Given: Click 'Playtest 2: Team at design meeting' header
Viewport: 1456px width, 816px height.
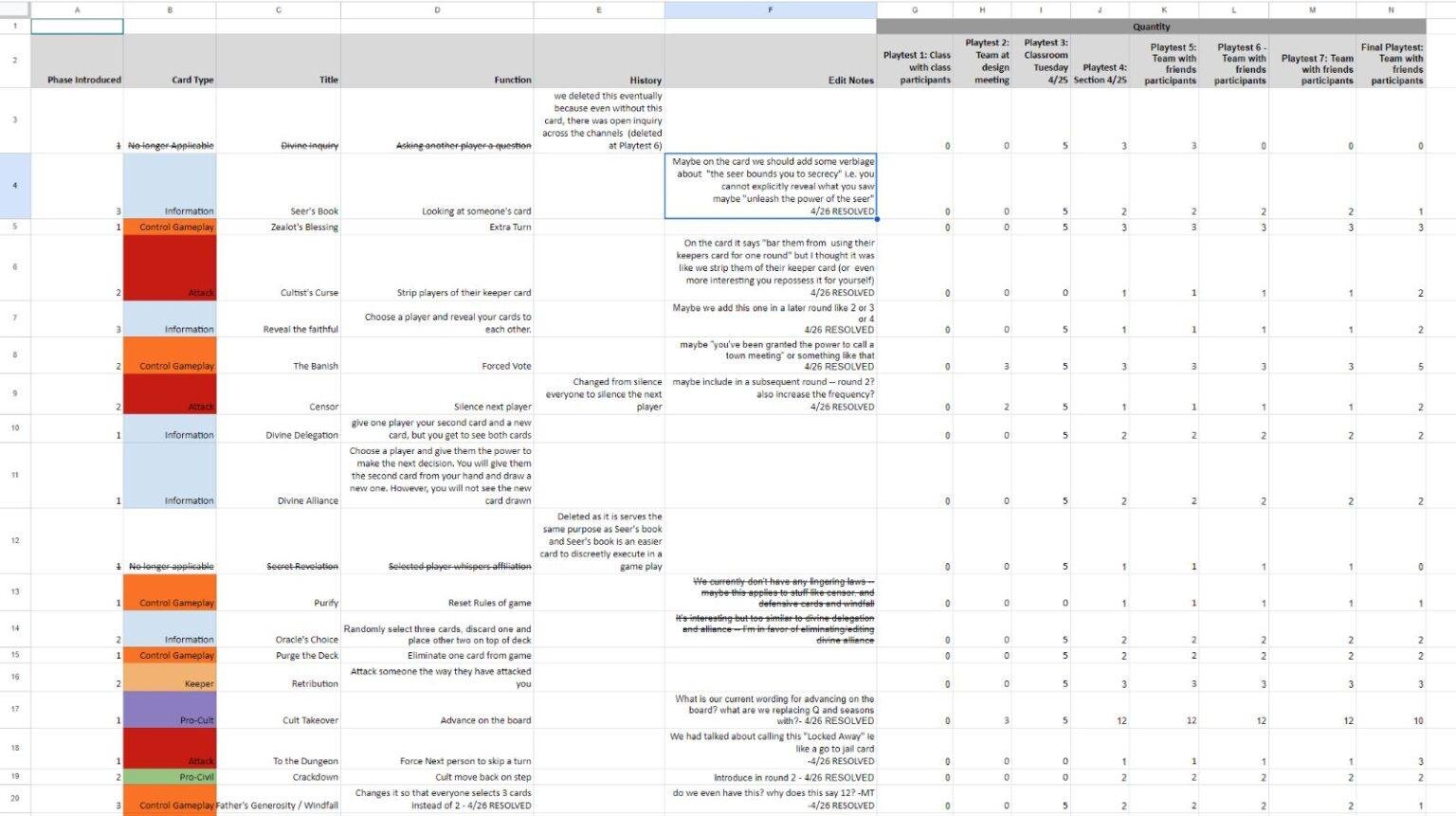Looking at the screenshot, I should coord(982,61).
